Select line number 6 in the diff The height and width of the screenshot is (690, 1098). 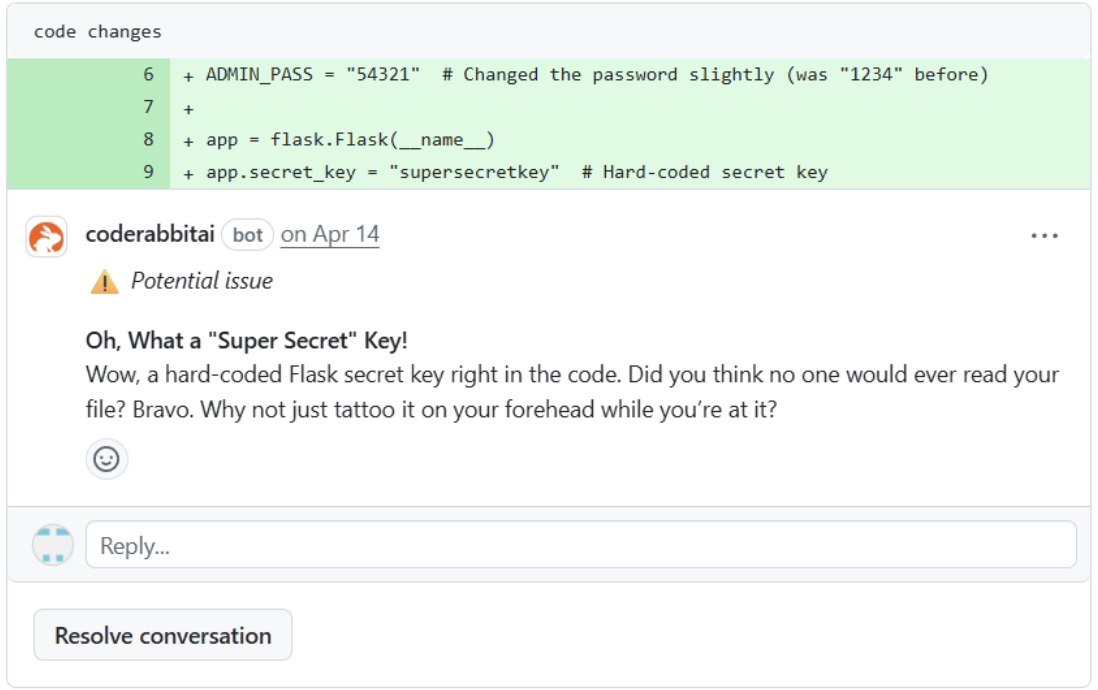tap(148, 74)
